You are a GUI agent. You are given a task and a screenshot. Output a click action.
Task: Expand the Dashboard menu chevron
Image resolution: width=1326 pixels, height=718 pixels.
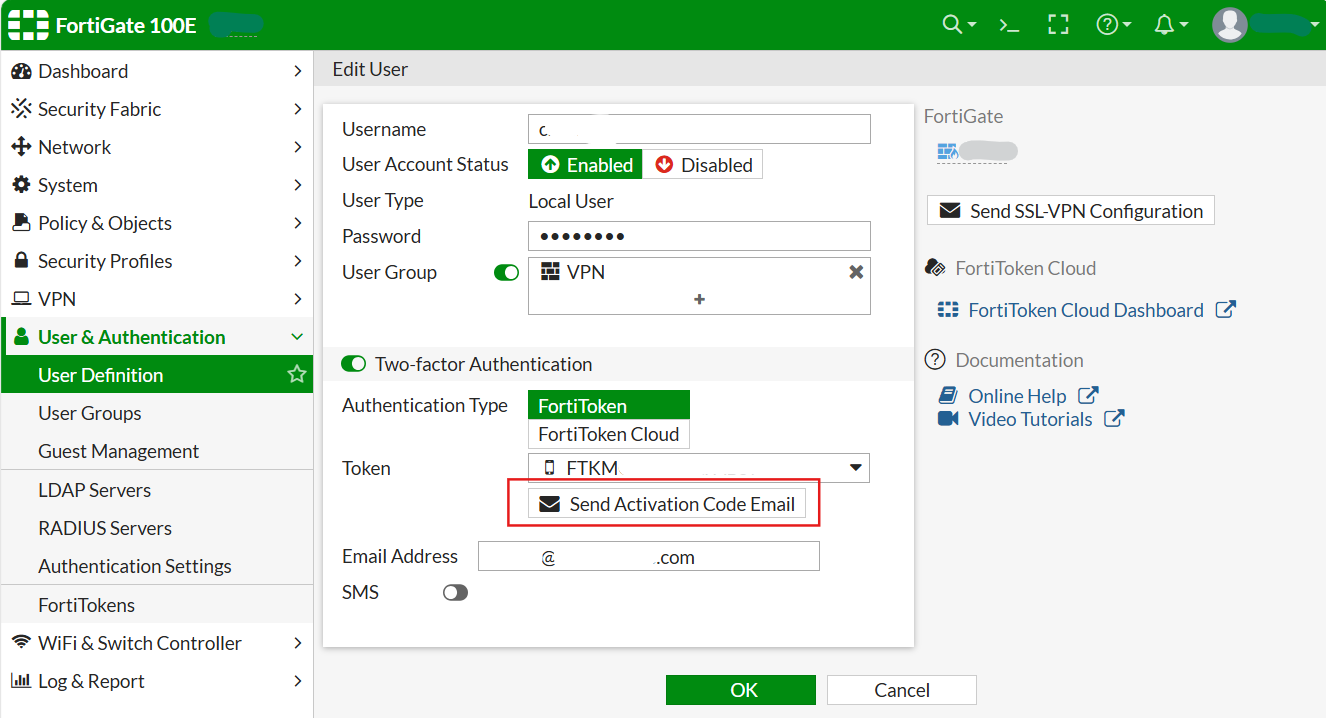pyautogui.click(x=298, y=71)
